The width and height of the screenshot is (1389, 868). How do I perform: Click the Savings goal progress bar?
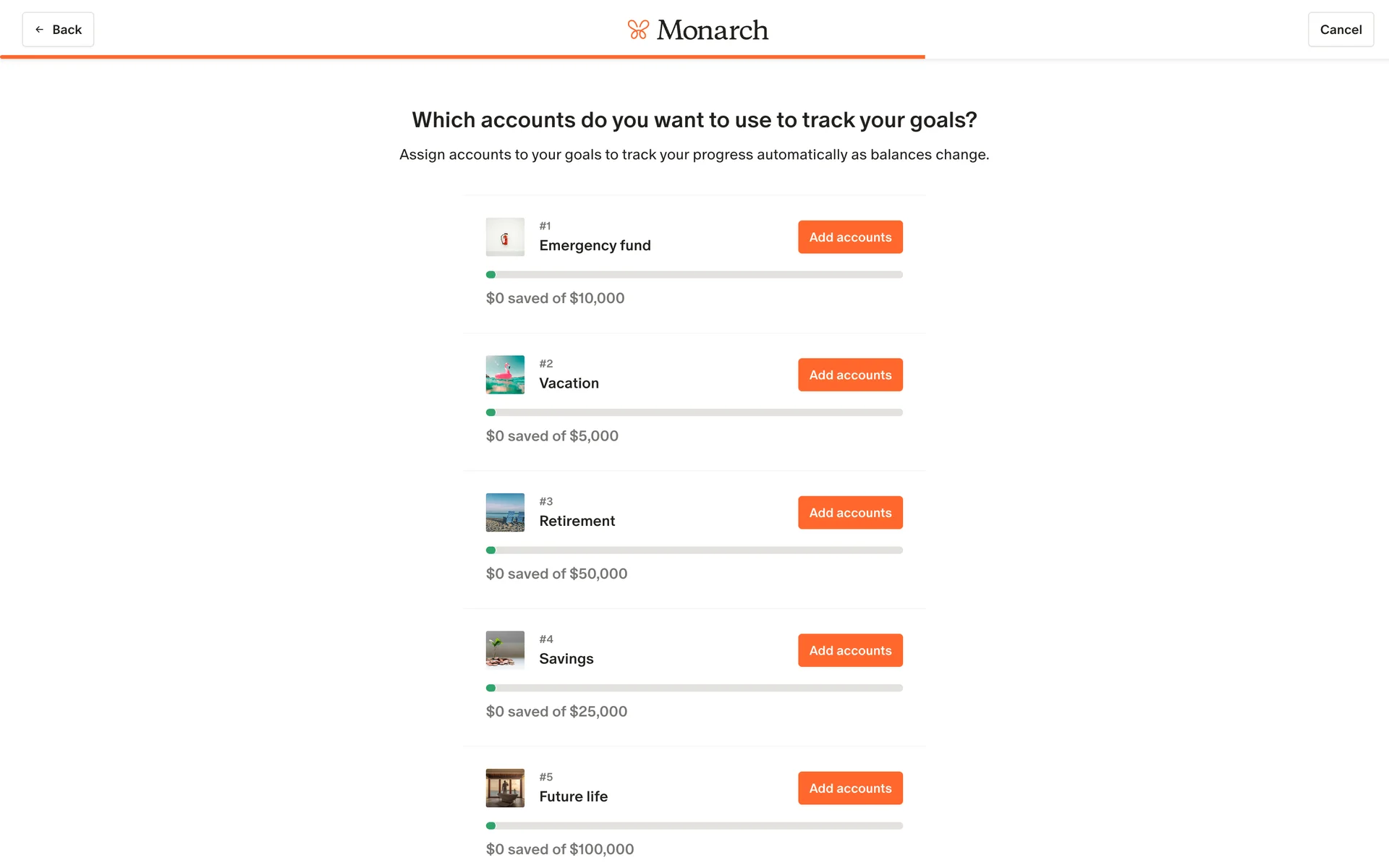pos(694,688)
